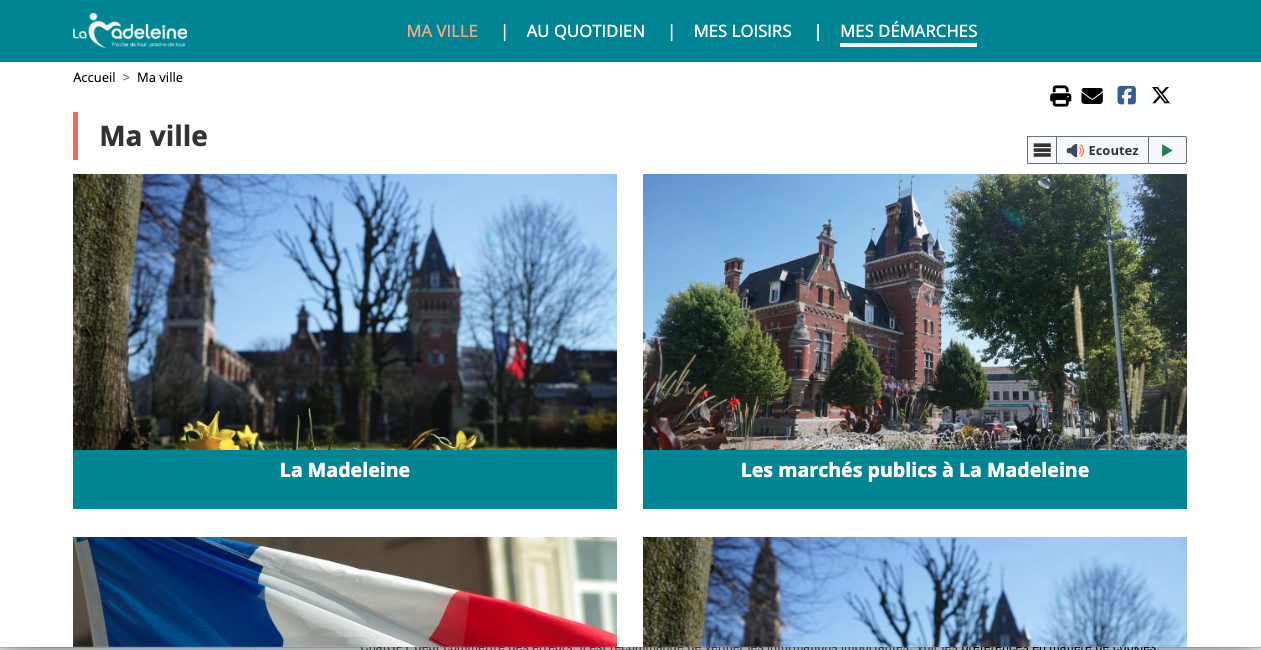This screenshot has height=650, width=1261.
Task: Share page by email envelope icon
Action: (x=1092, y=96)
